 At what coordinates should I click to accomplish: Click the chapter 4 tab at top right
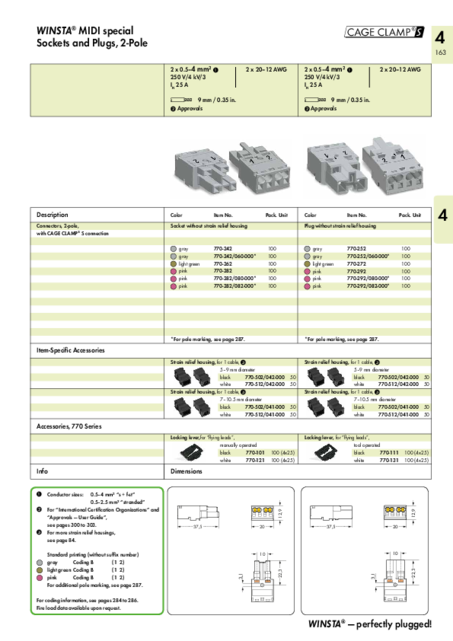click(441, 43)
